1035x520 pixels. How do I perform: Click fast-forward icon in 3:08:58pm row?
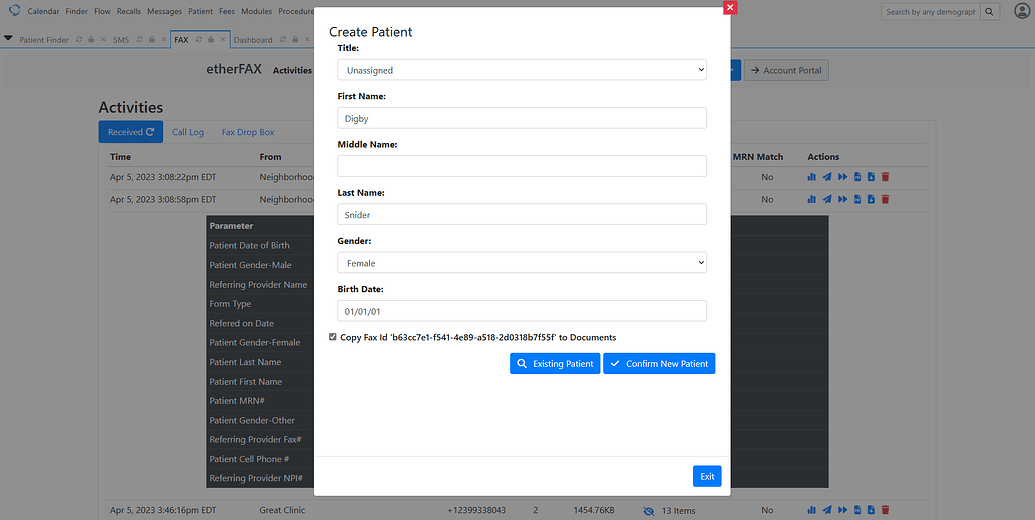coord(842,199)
